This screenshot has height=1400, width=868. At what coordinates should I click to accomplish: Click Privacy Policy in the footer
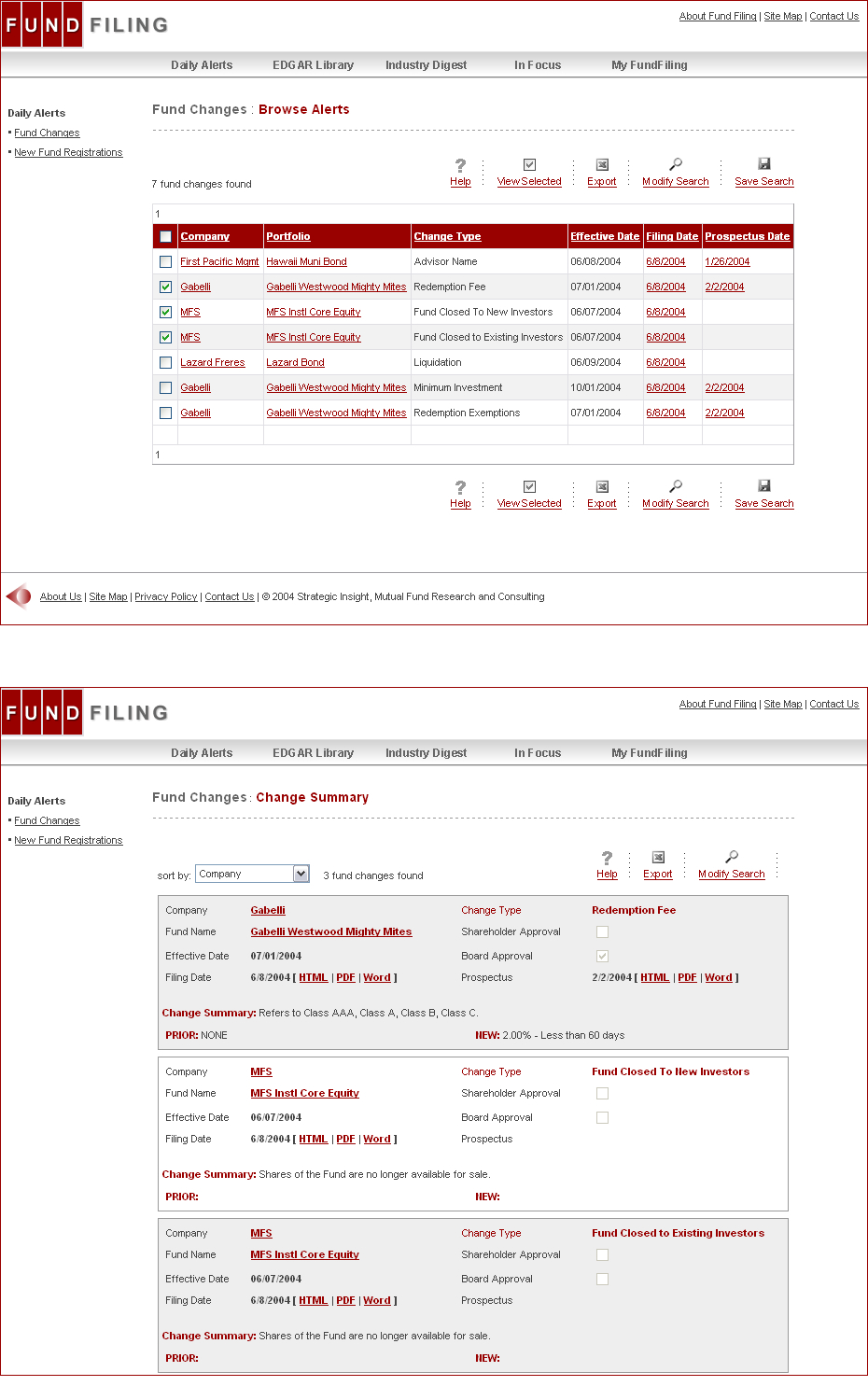(166, 597)
